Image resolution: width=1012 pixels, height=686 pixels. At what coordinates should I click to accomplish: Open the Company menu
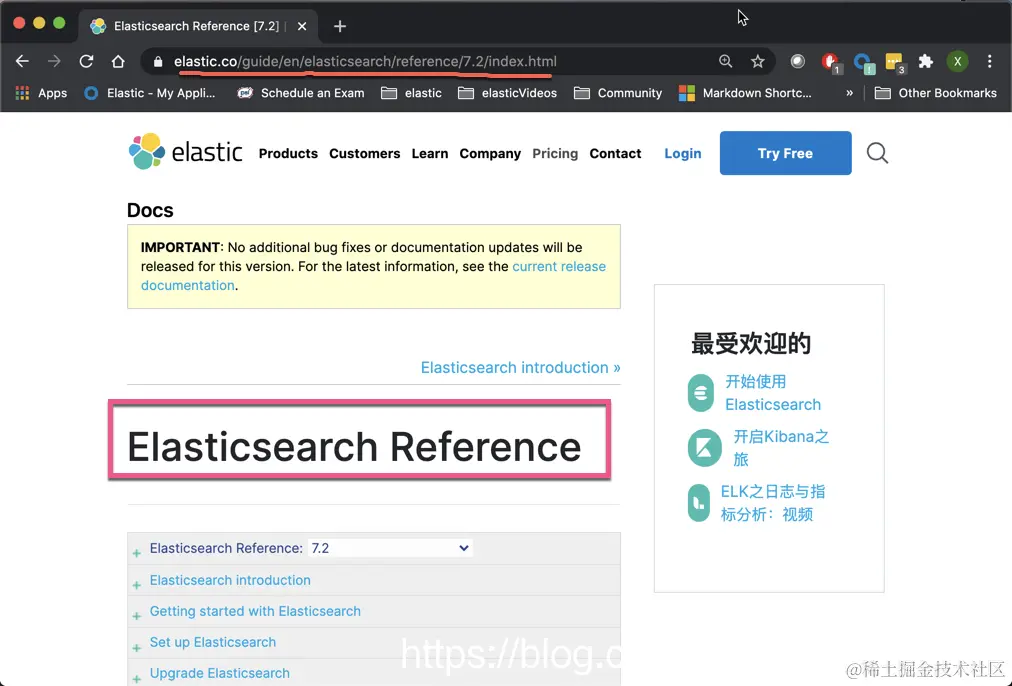pyautogui.click(x=490, y=154)
